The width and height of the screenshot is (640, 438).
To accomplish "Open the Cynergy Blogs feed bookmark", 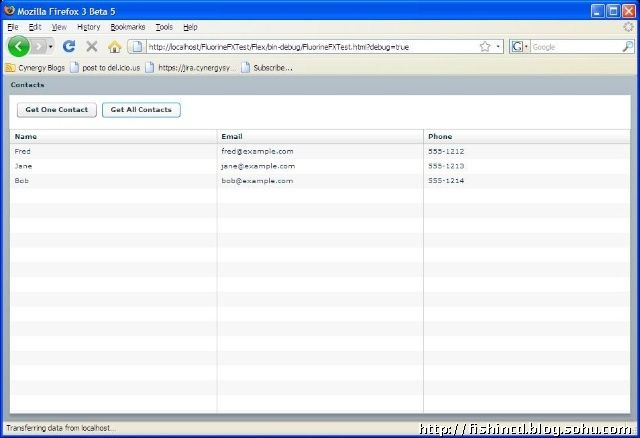I will [x=36, y=68].
